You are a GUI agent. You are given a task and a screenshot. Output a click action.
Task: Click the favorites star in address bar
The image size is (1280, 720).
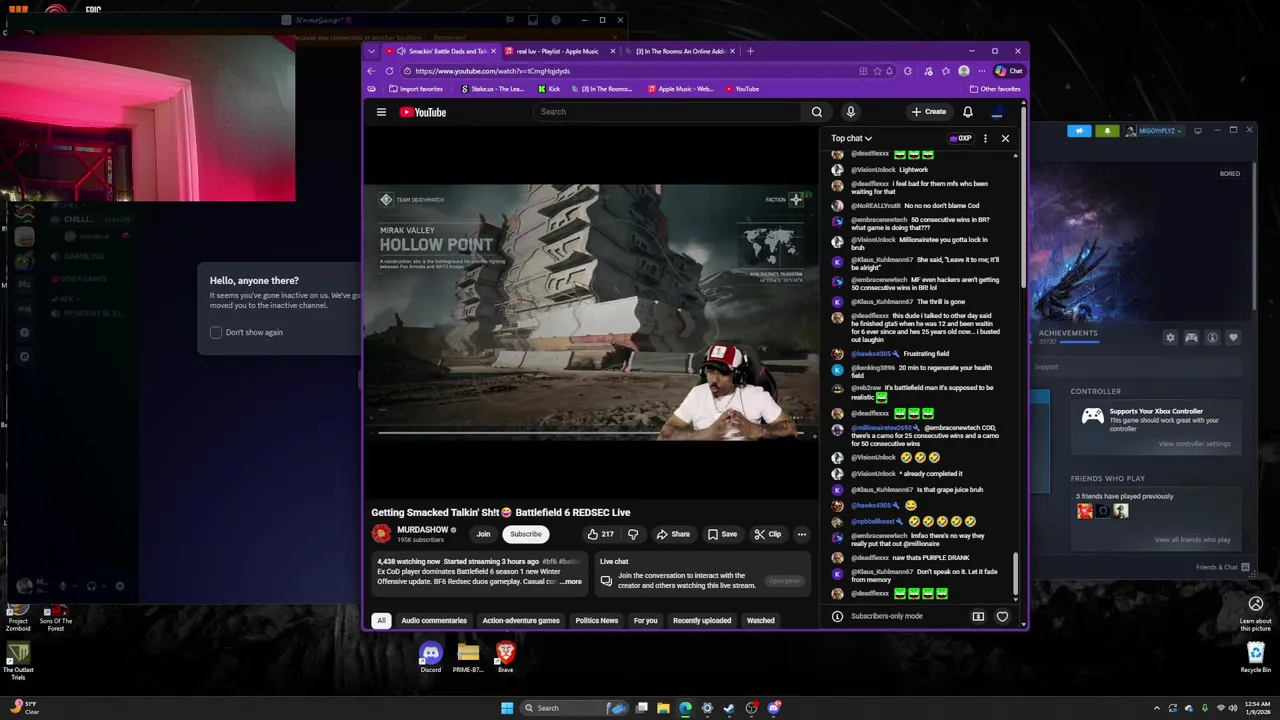point(878,71)
